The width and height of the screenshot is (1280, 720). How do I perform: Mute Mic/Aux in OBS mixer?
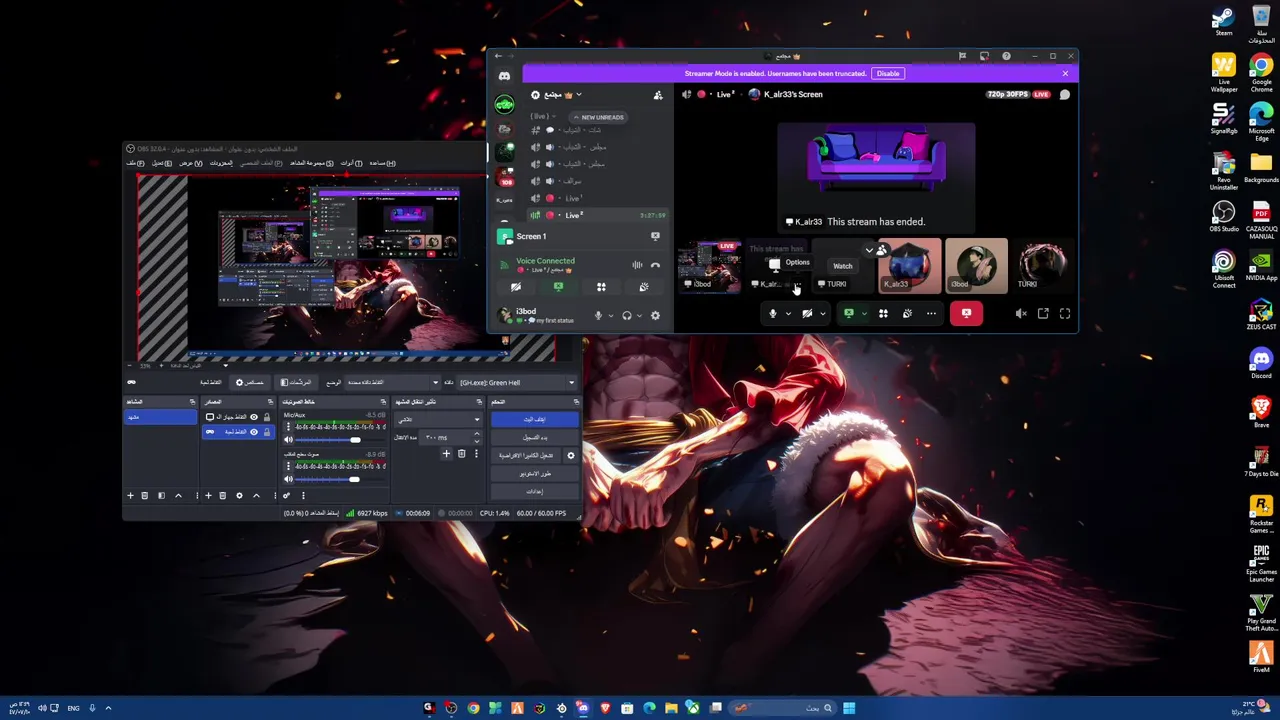tap(289, 440)
